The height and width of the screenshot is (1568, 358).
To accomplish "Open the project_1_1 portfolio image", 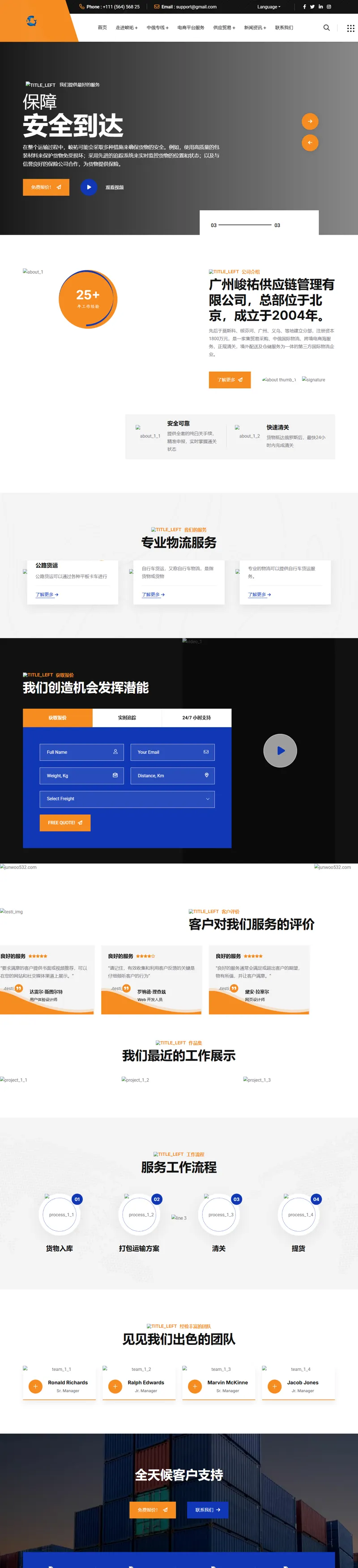I will coord(14,1080).
